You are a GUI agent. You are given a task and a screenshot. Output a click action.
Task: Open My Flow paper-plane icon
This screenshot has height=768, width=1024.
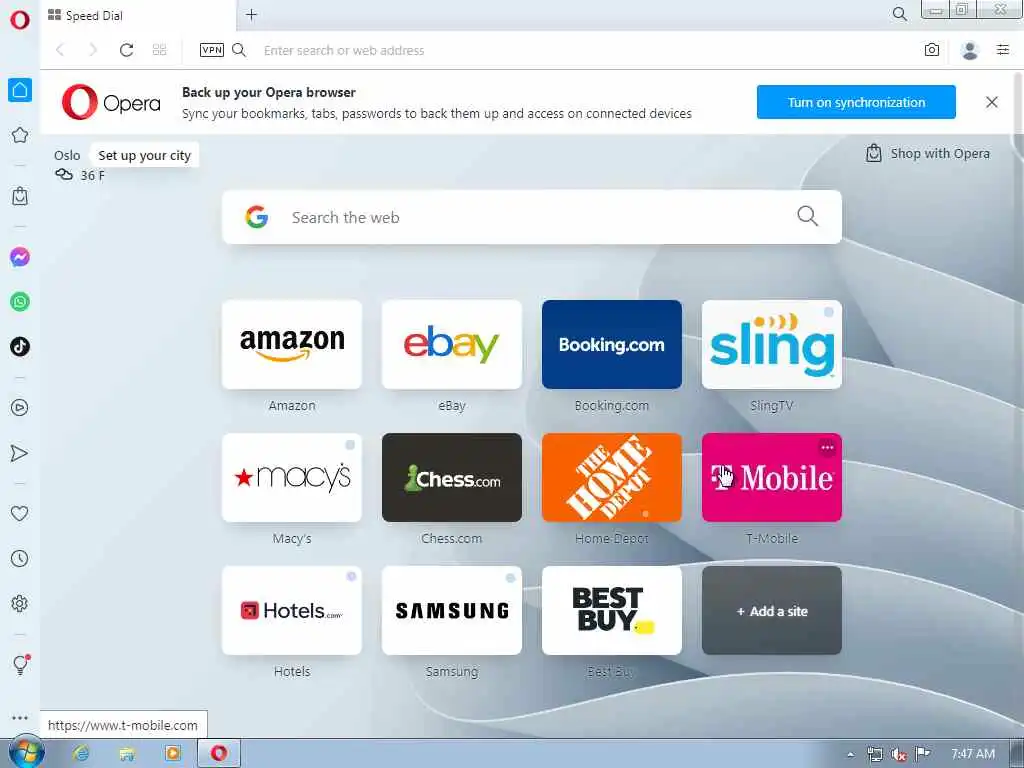[20, 453]
